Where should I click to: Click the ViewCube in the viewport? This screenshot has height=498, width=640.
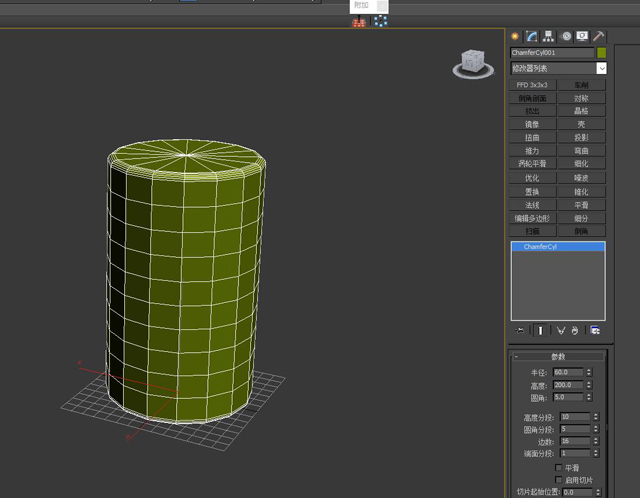click(x=471, y=62)
